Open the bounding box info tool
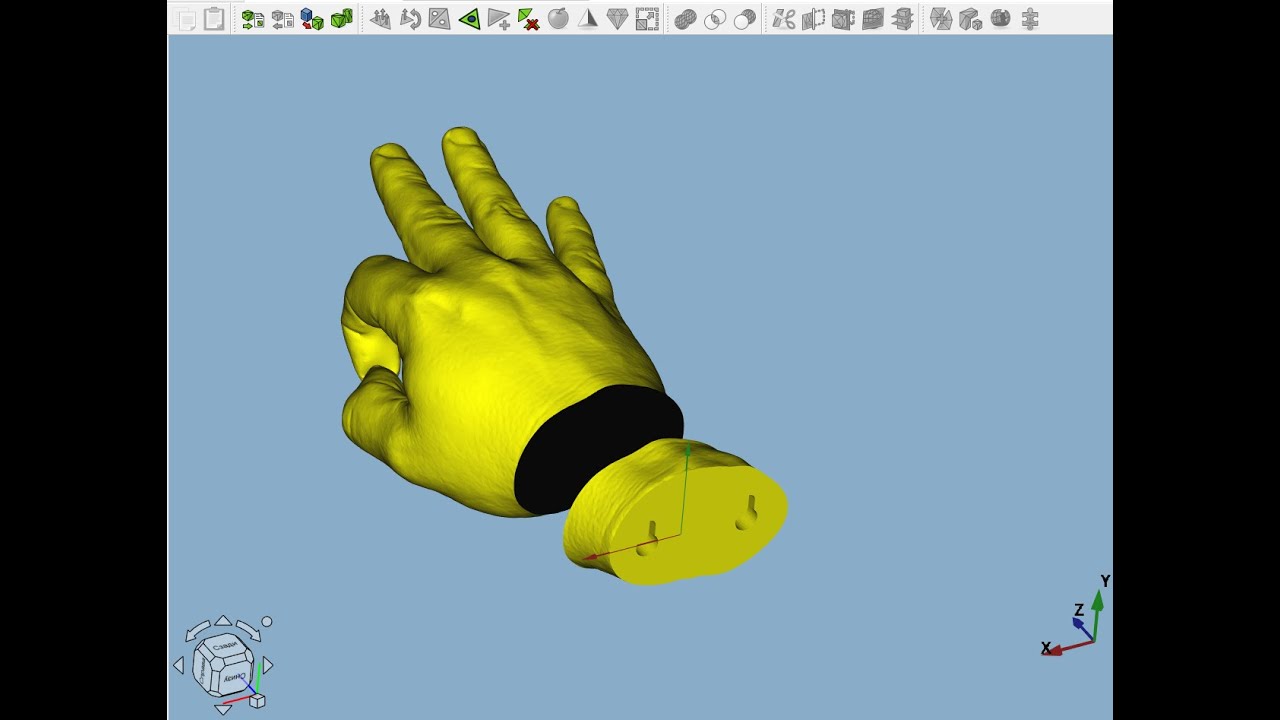Viewport: 1280px width, 720px height. [x=647, y=19]
